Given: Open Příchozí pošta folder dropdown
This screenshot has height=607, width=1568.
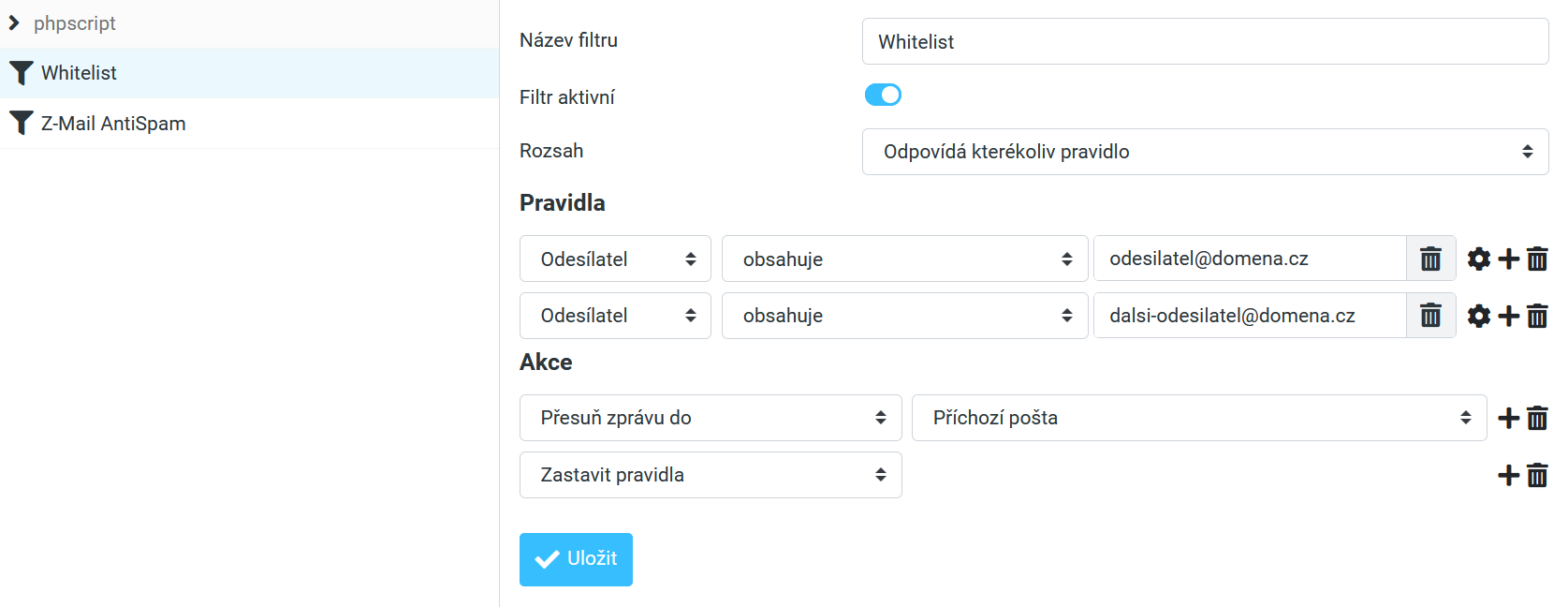Looking at the screenshot, I should pyautogui.click(x=1198, y=418).
